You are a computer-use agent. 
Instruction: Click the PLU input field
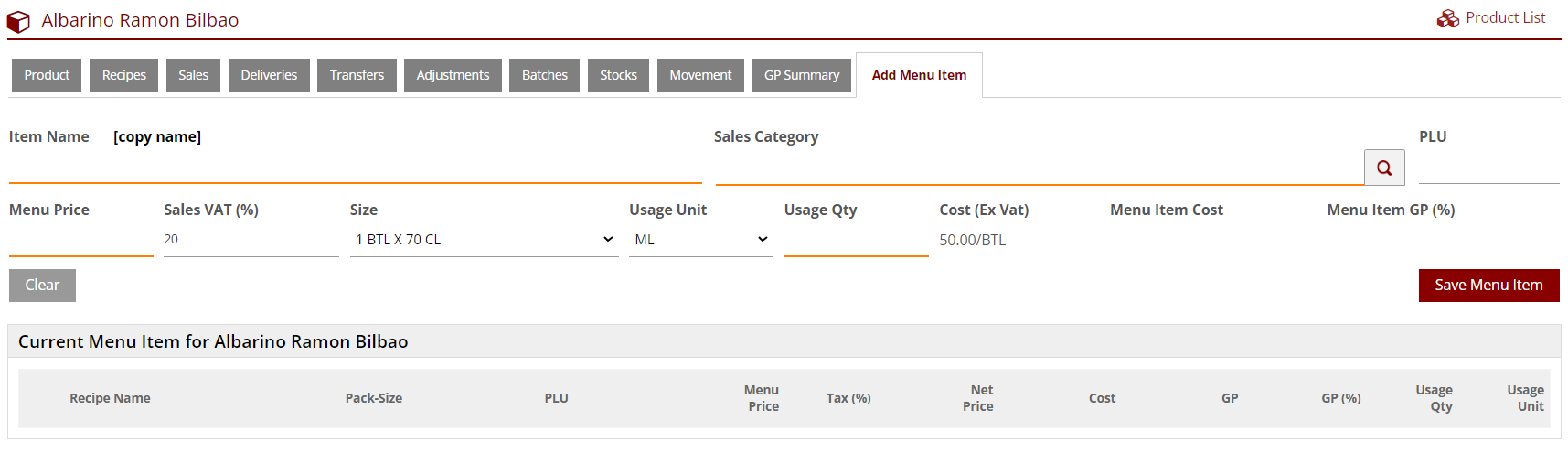coord(1488,168)
